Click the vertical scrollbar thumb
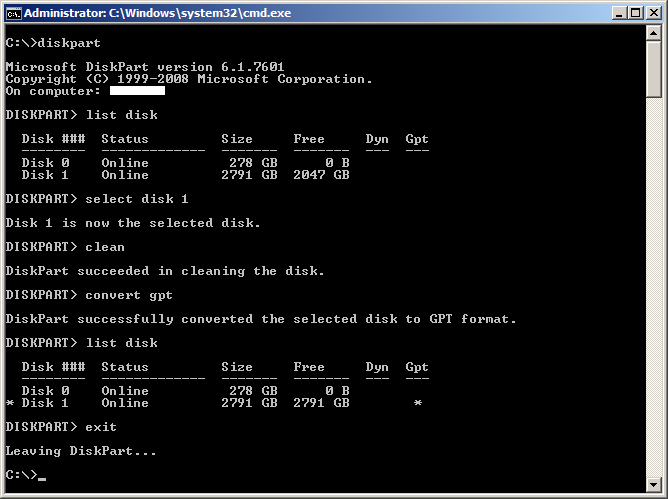Image resolution: width=668 pixels, height=499 pixels. click(654, 72)
